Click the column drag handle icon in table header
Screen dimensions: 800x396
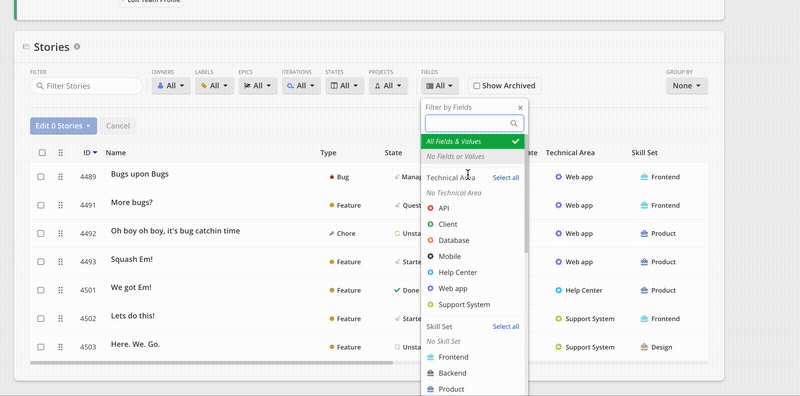(x=60, y=153)
